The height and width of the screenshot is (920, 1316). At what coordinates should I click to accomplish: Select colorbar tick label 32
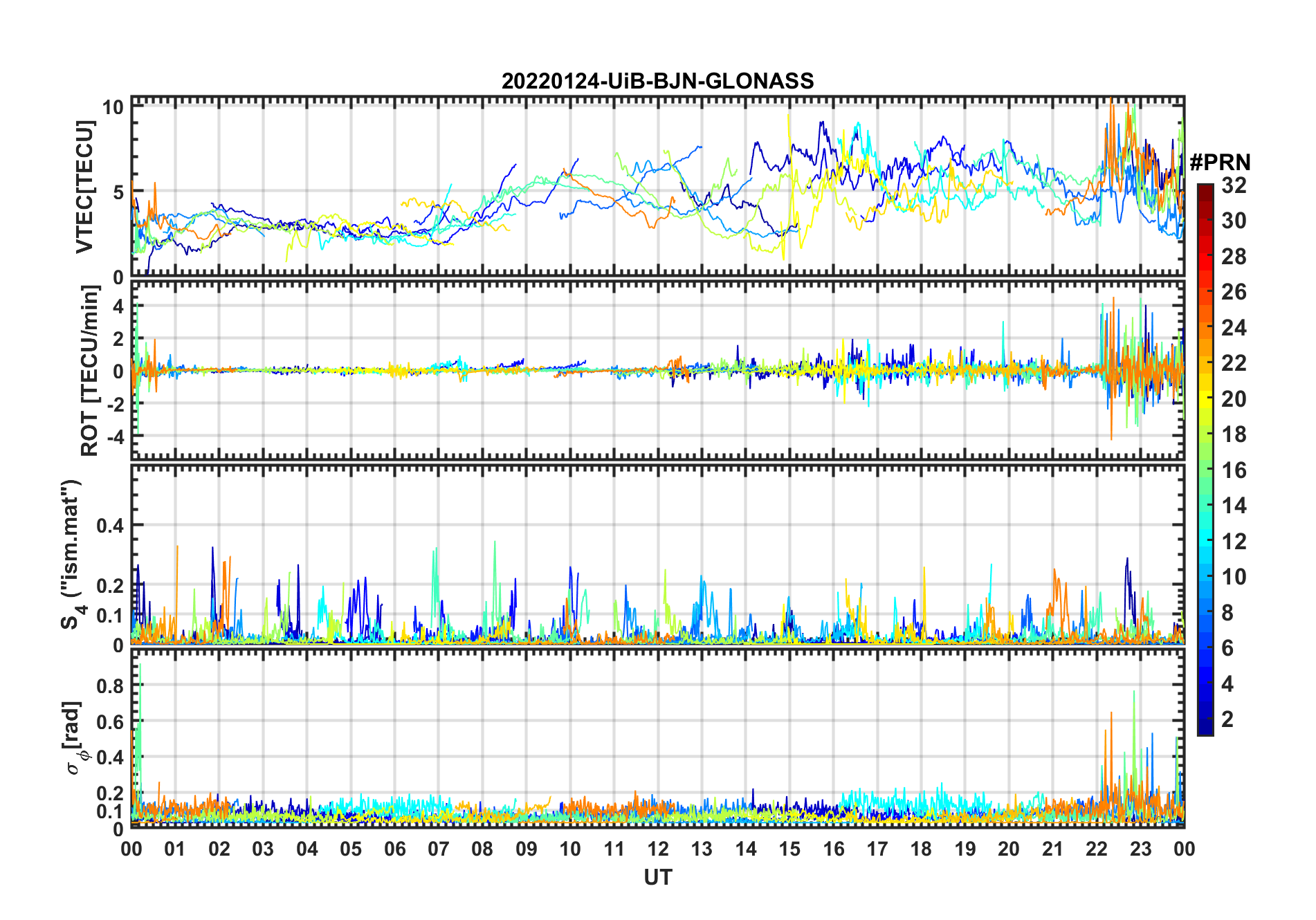tap(1234, 185)
